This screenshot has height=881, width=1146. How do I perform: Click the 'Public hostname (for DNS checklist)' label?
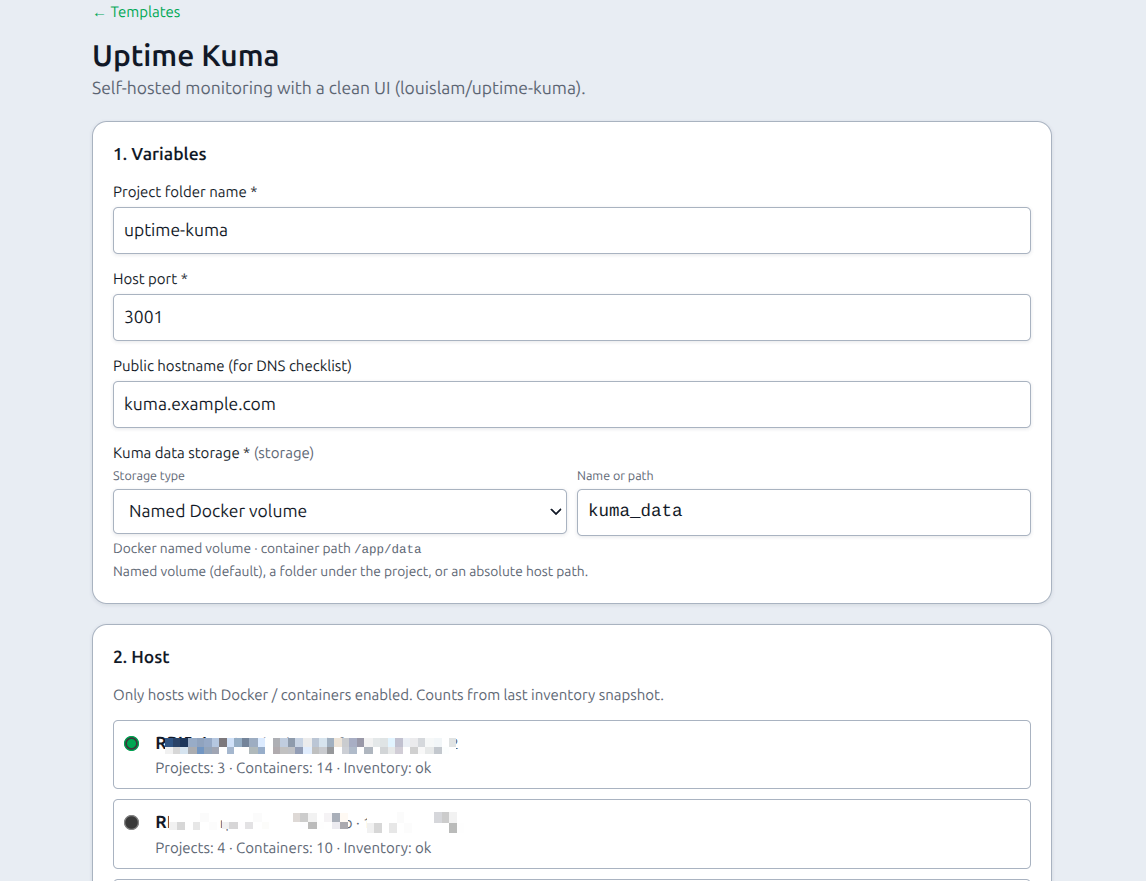pyautogui.click(x=232, y=366)
